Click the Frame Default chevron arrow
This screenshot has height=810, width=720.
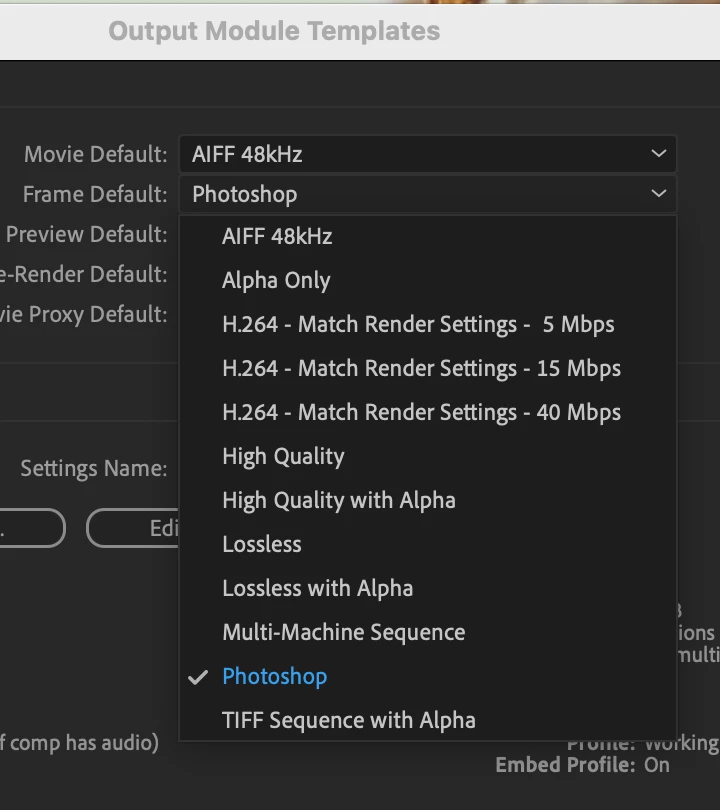click(659, 194)
